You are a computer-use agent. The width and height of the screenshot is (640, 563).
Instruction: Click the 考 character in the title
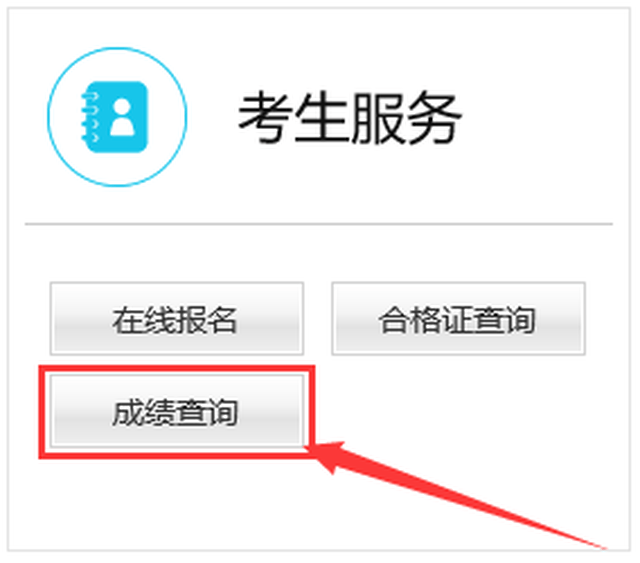[x=264, y=118]
